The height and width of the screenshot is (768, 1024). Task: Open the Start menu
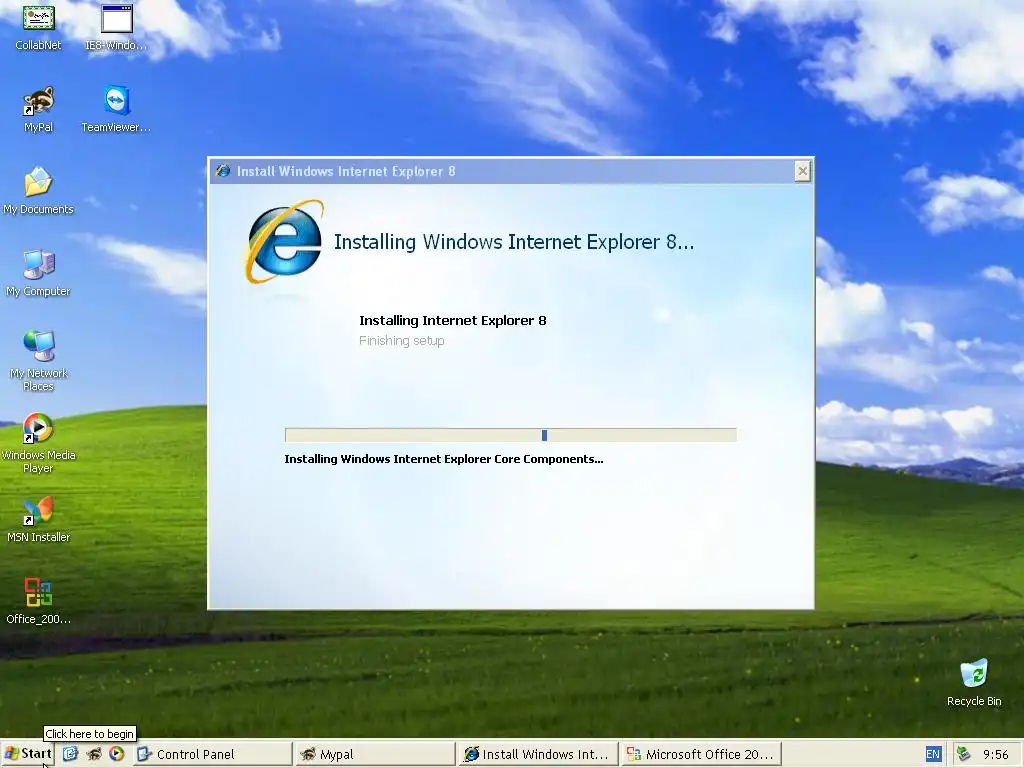[x=28, y=754]
